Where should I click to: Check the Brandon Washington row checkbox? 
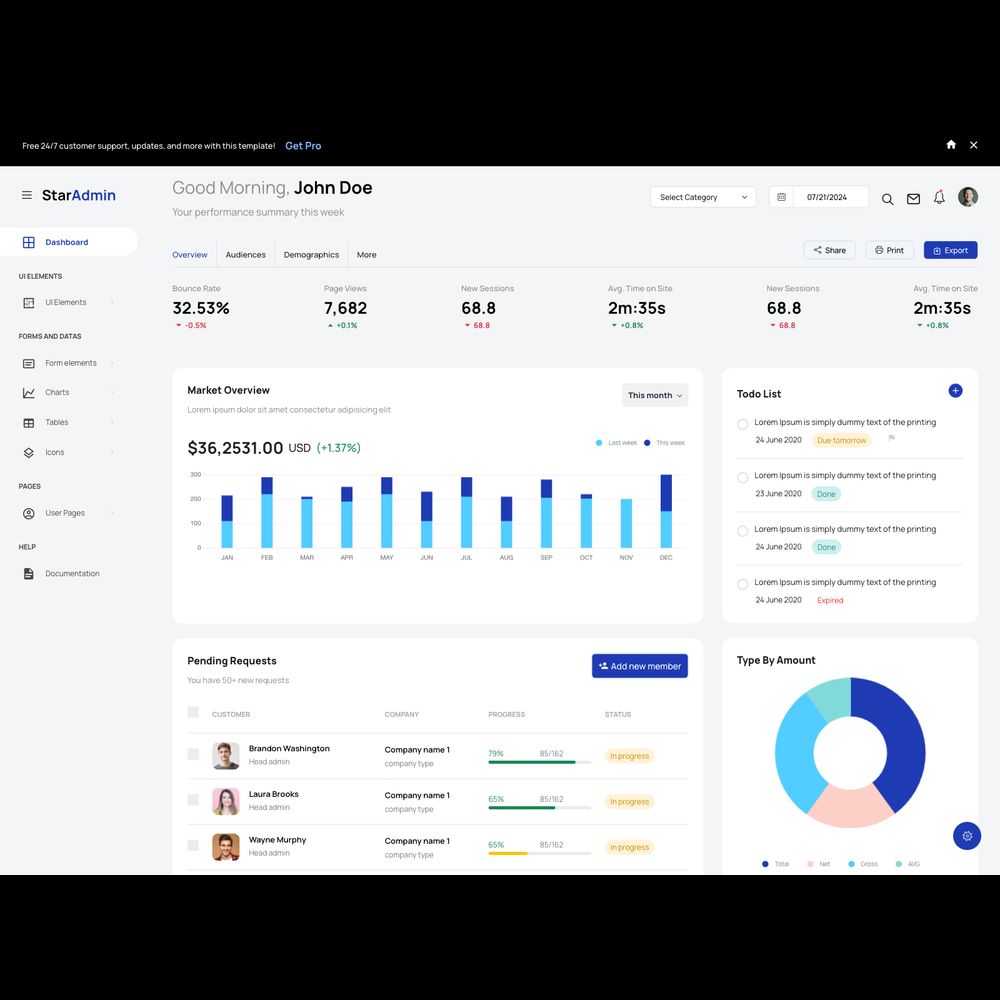pos(193,754)
